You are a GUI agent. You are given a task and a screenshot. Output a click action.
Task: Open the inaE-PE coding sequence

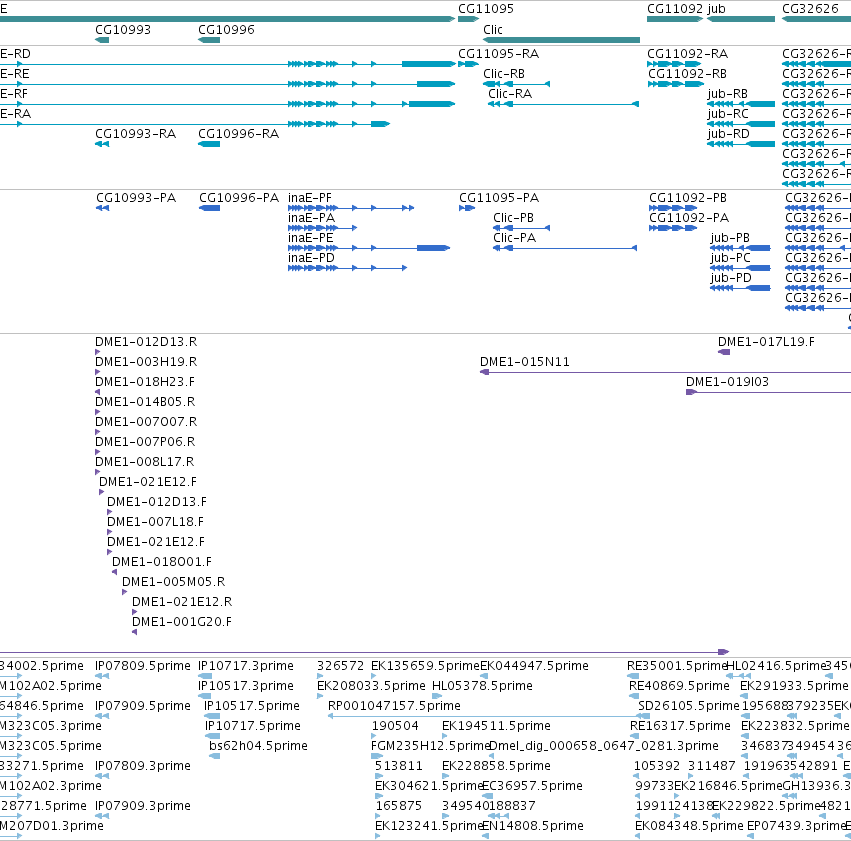[369, 249]
